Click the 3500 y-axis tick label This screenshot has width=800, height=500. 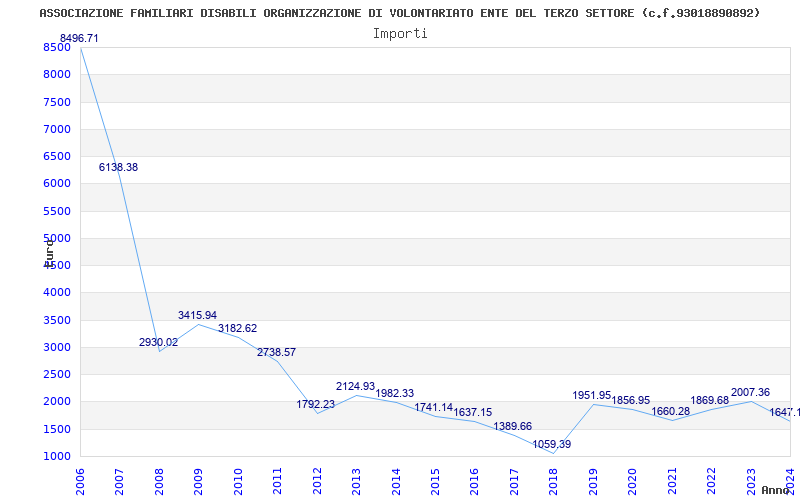(57, 320)
